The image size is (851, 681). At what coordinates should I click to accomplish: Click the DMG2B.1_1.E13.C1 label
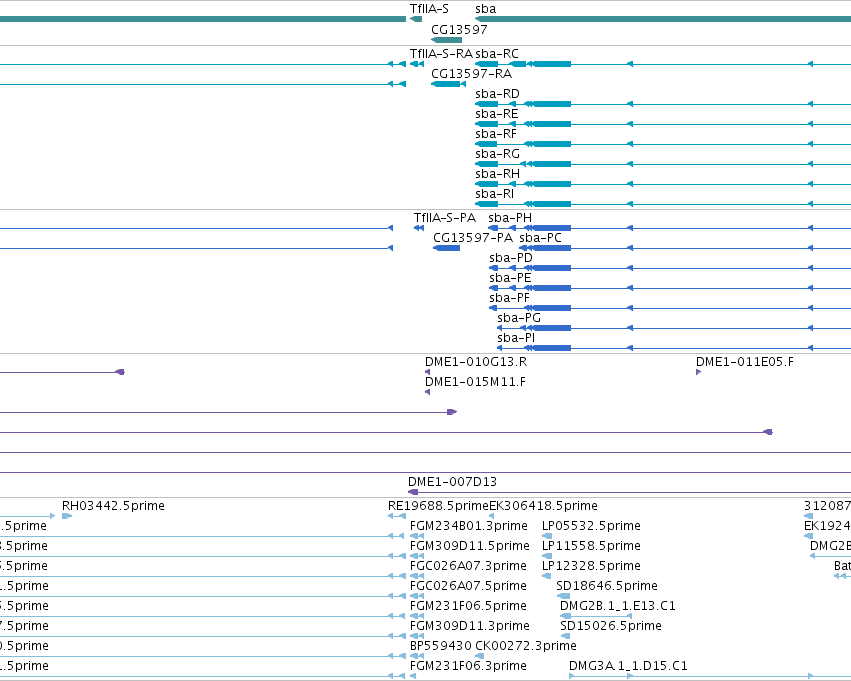618,606
